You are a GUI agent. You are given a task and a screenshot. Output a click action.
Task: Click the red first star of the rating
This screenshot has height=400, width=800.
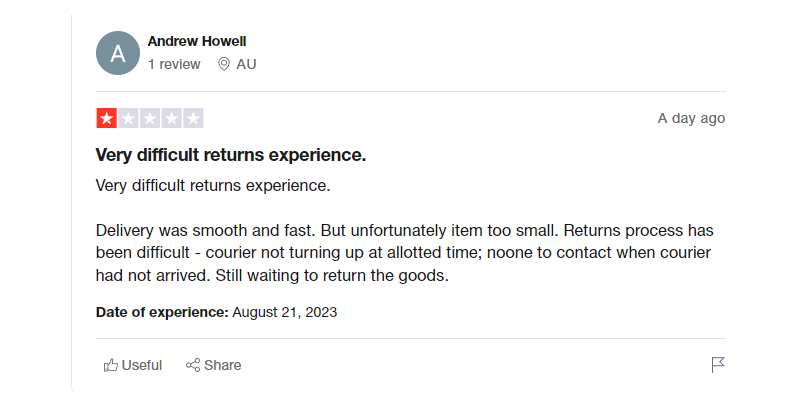coord(107,118)
